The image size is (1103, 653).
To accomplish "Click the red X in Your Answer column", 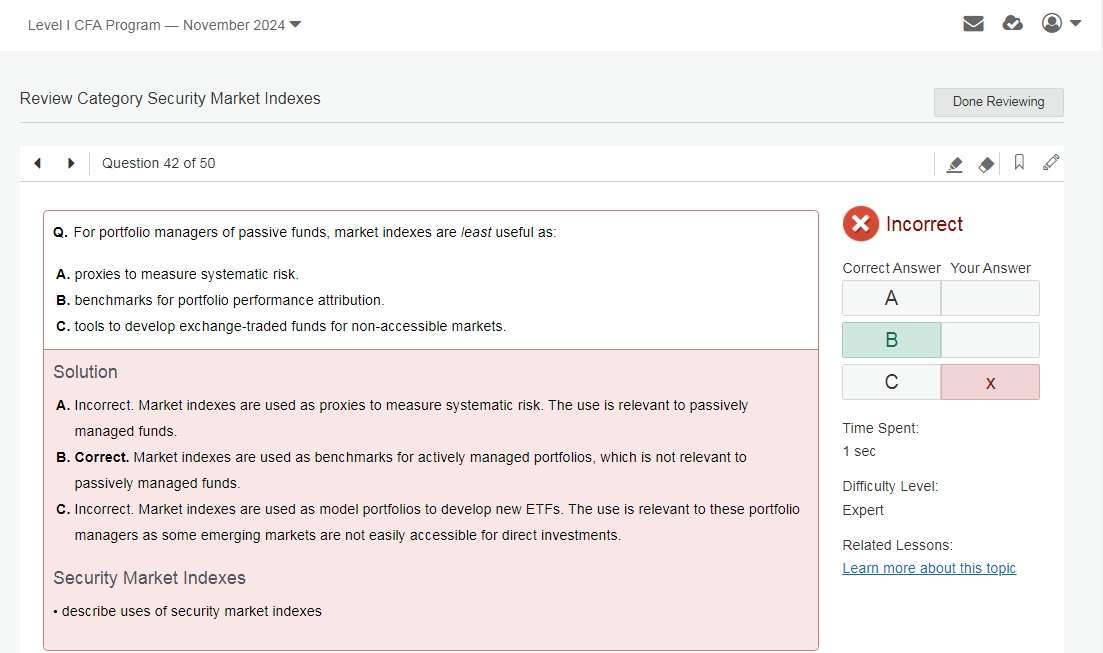I will coord(990,382).
